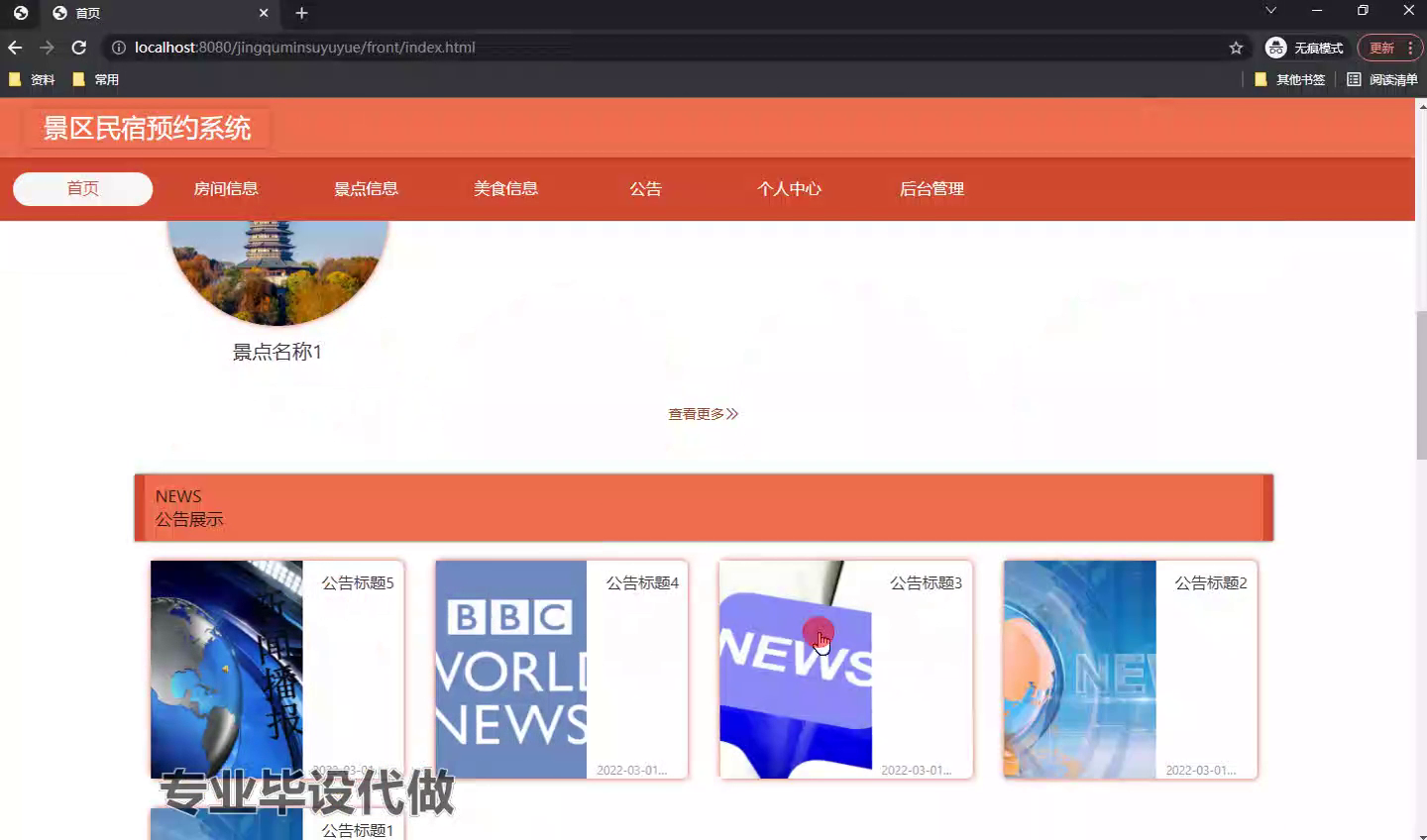Click the page vertical scrollbar thumb
Viewport: 1427px width, 840px height.
(1421, 384)
